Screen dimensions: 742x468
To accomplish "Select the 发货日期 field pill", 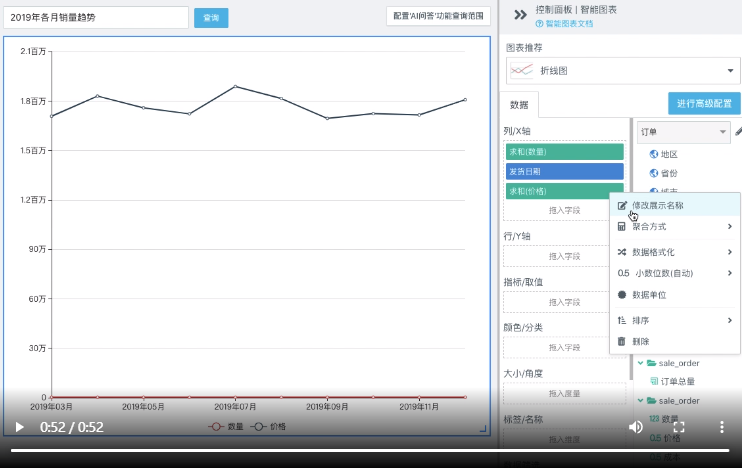I will 565,171.
